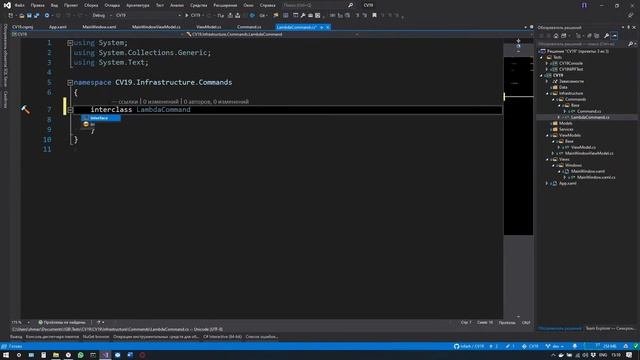Viewport: 640px width, 360px height.
Task: Click the GitHub repository status bar item
Action: tap(469, 347)
